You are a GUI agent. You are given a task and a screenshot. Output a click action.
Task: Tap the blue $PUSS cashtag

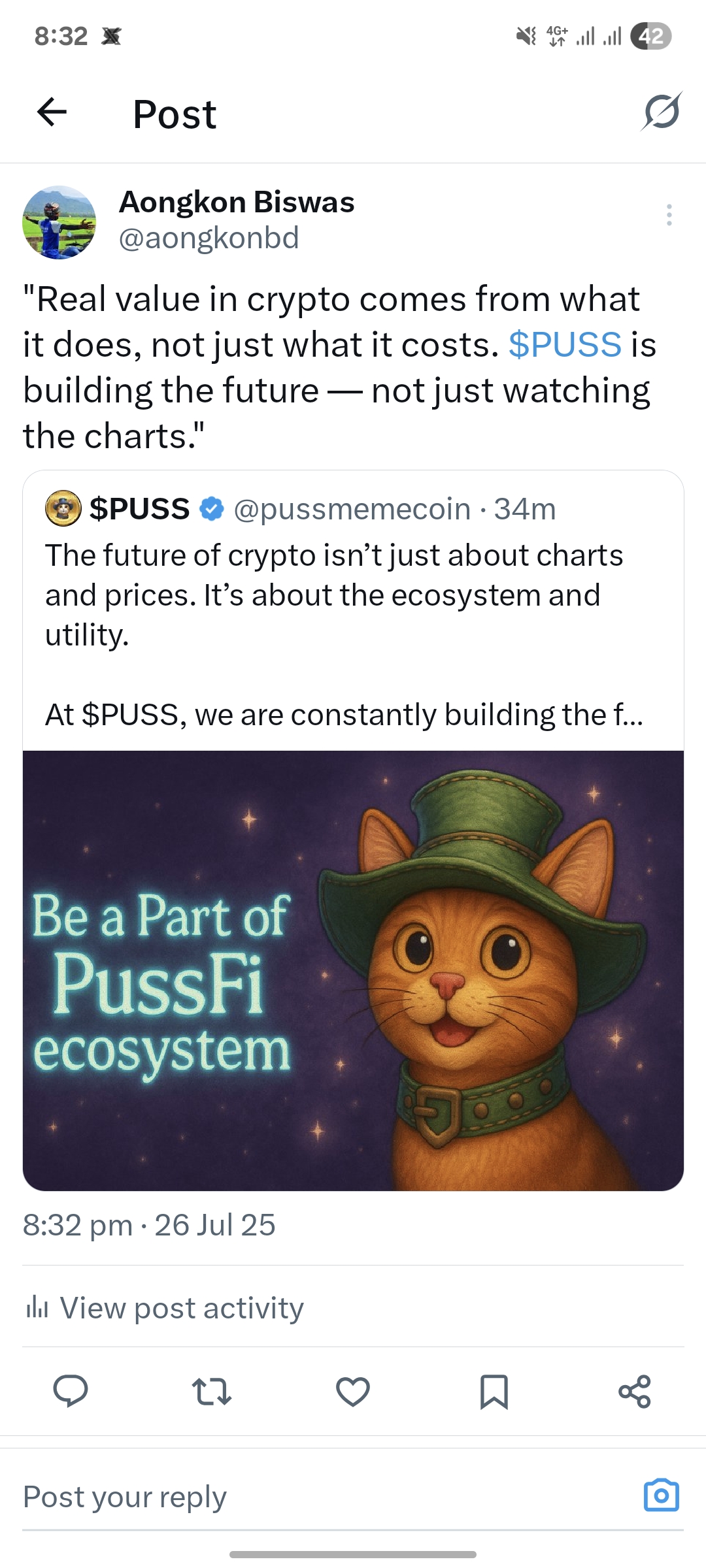565,344
